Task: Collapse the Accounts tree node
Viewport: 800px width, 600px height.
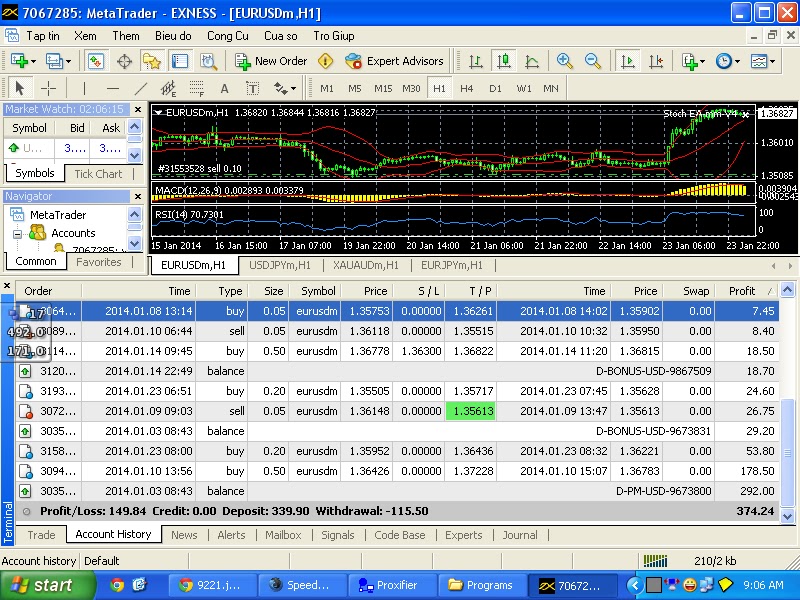Action: 19,233
